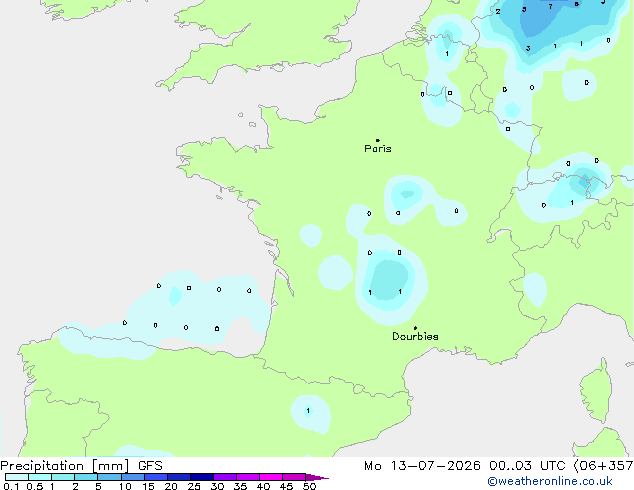634x490 pixels.
Task: Click the '0.5' legend scale label
Action: tap(35, 486)
